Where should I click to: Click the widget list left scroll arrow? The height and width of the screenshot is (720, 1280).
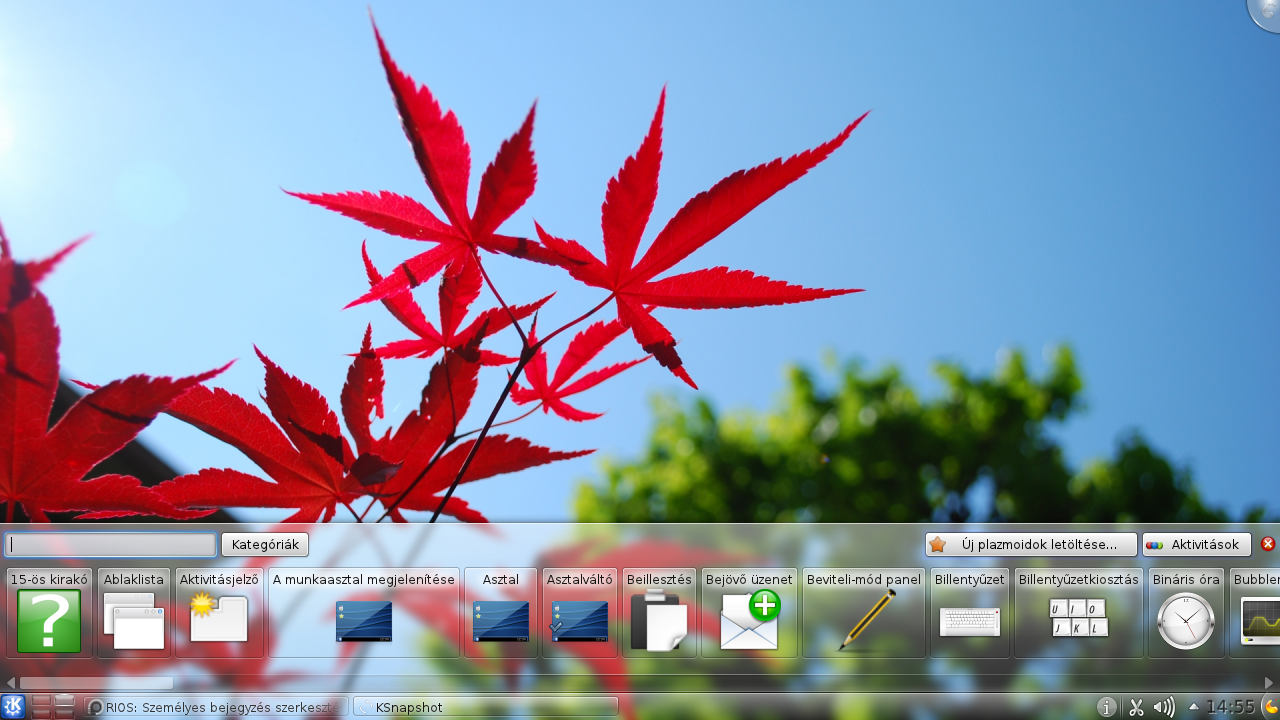(10, 683)
